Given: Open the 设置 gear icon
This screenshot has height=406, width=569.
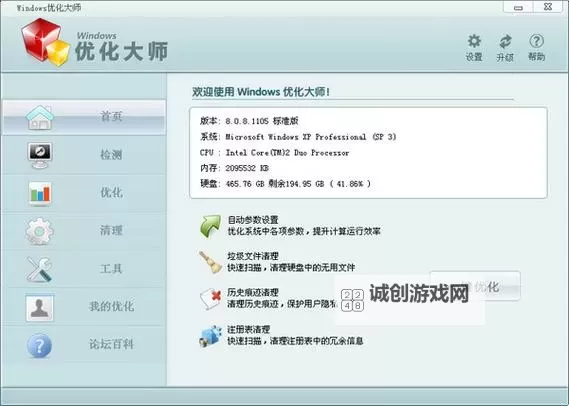Looking at the screenshot, I should coord(474,41).
